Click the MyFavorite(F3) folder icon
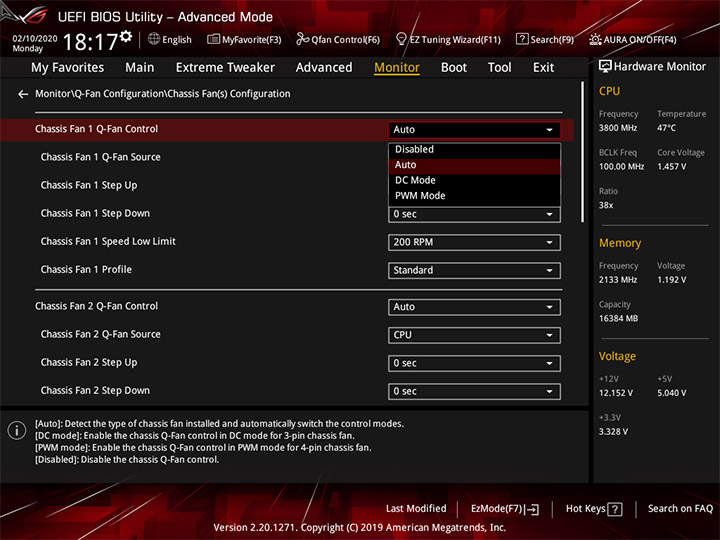Image resolution: width=720 pixels, height=540 pixels. tap(213, 39)
